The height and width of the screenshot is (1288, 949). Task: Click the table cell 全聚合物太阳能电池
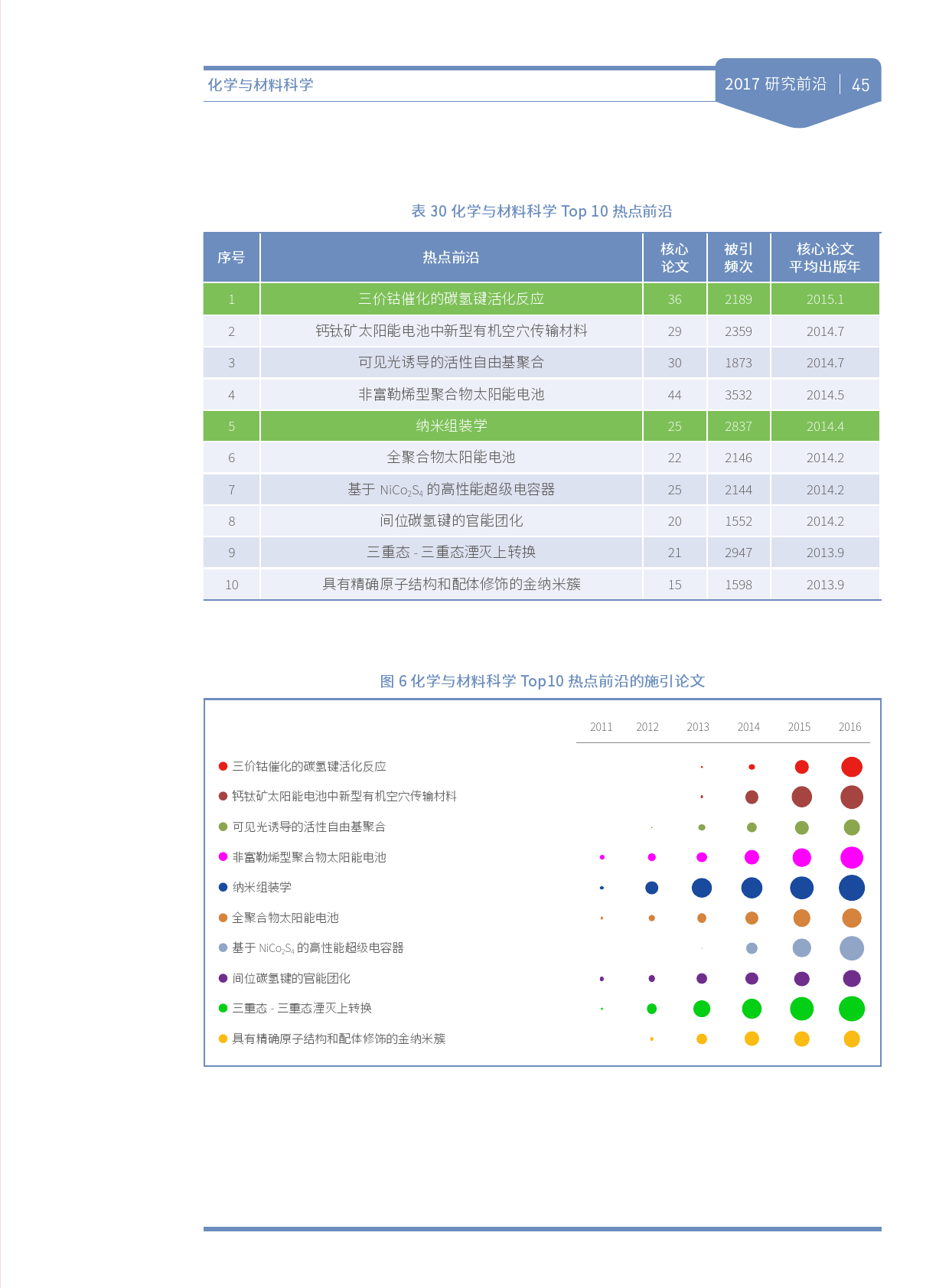tap(451, 458)
